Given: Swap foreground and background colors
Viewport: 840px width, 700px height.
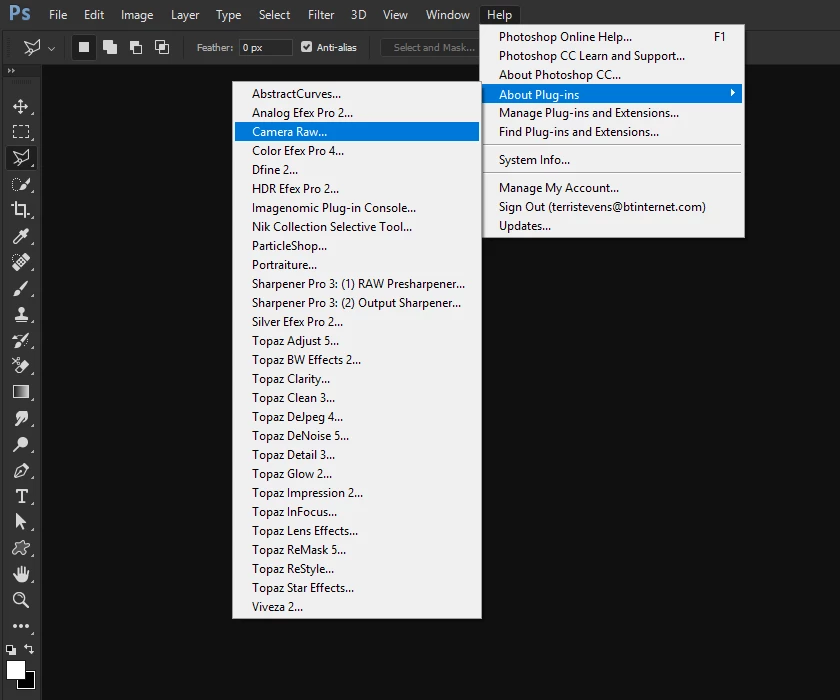Looking at the screenshot, I should pos(29,649).
